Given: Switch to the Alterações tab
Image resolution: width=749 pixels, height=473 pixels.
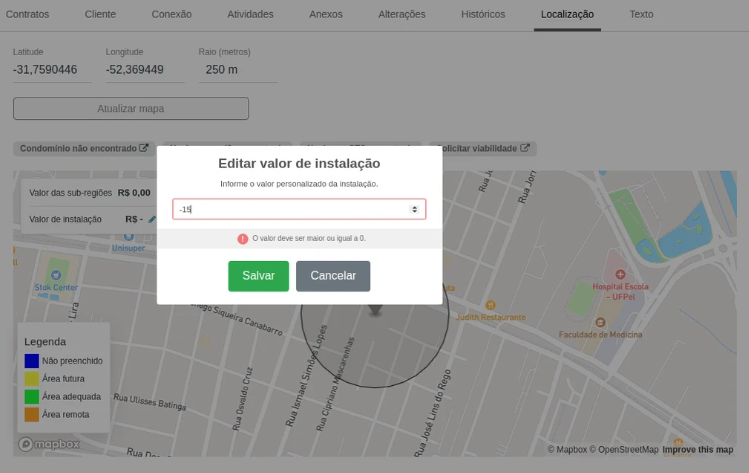Looking at the screenshot, I should click(402, 14).
